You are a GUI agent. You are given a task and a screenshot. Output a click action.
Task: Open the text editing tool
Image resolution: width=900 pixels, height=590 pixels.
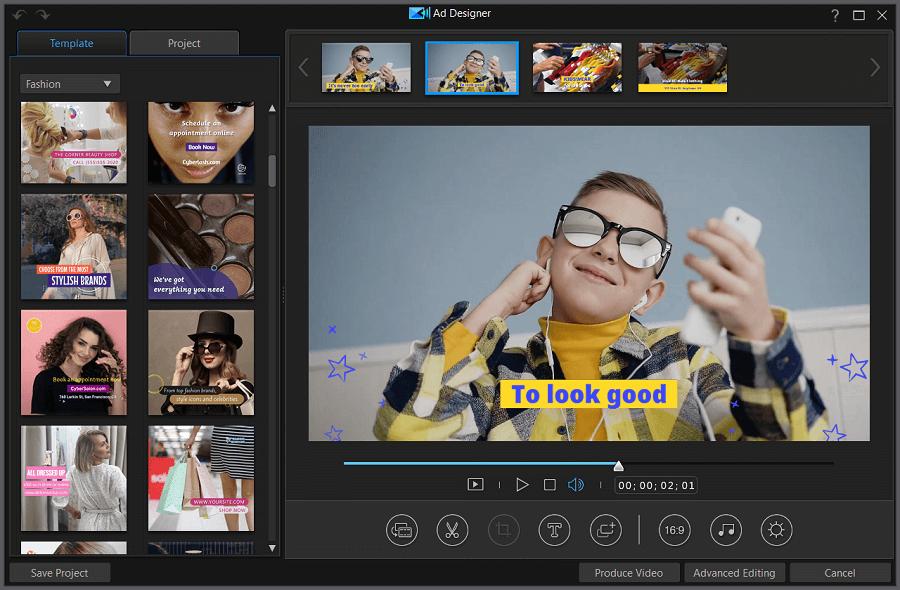[x=554, y=530]
